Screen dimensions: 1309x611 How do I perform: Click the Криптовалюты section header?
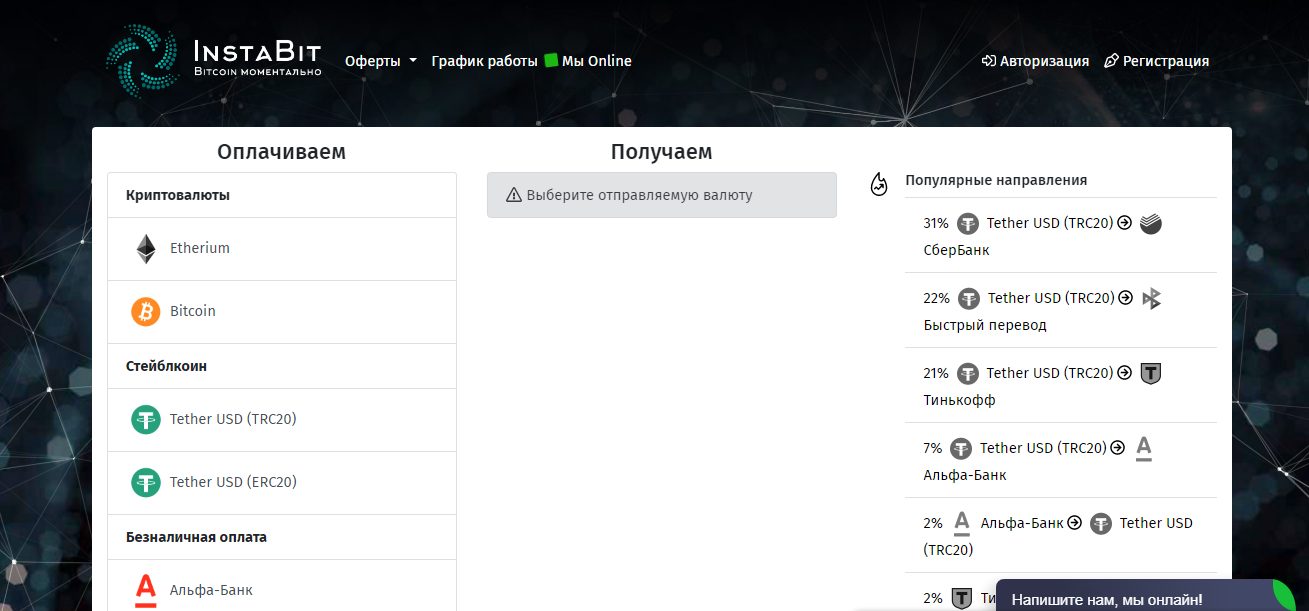(178, 195)
